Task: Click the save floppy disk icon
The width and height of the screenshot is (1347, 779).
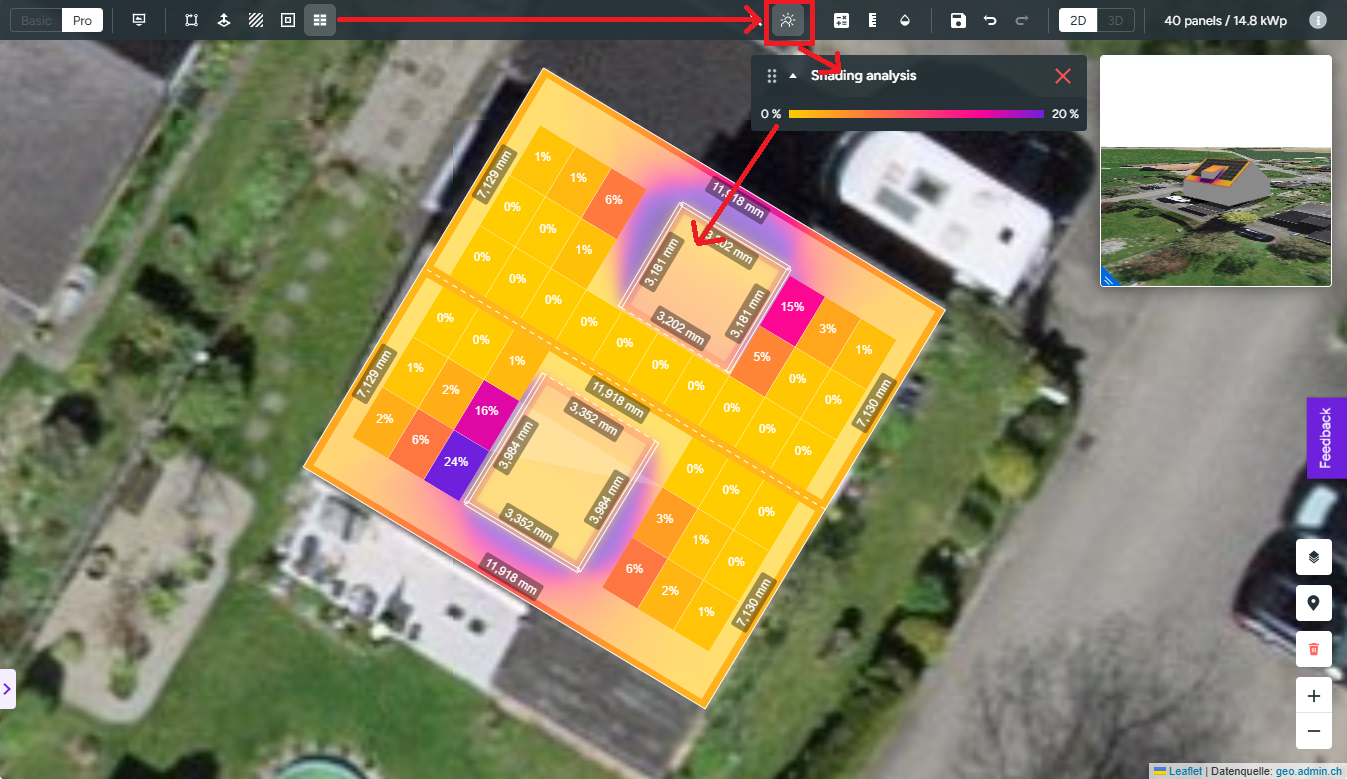Action: click(958, 20)
